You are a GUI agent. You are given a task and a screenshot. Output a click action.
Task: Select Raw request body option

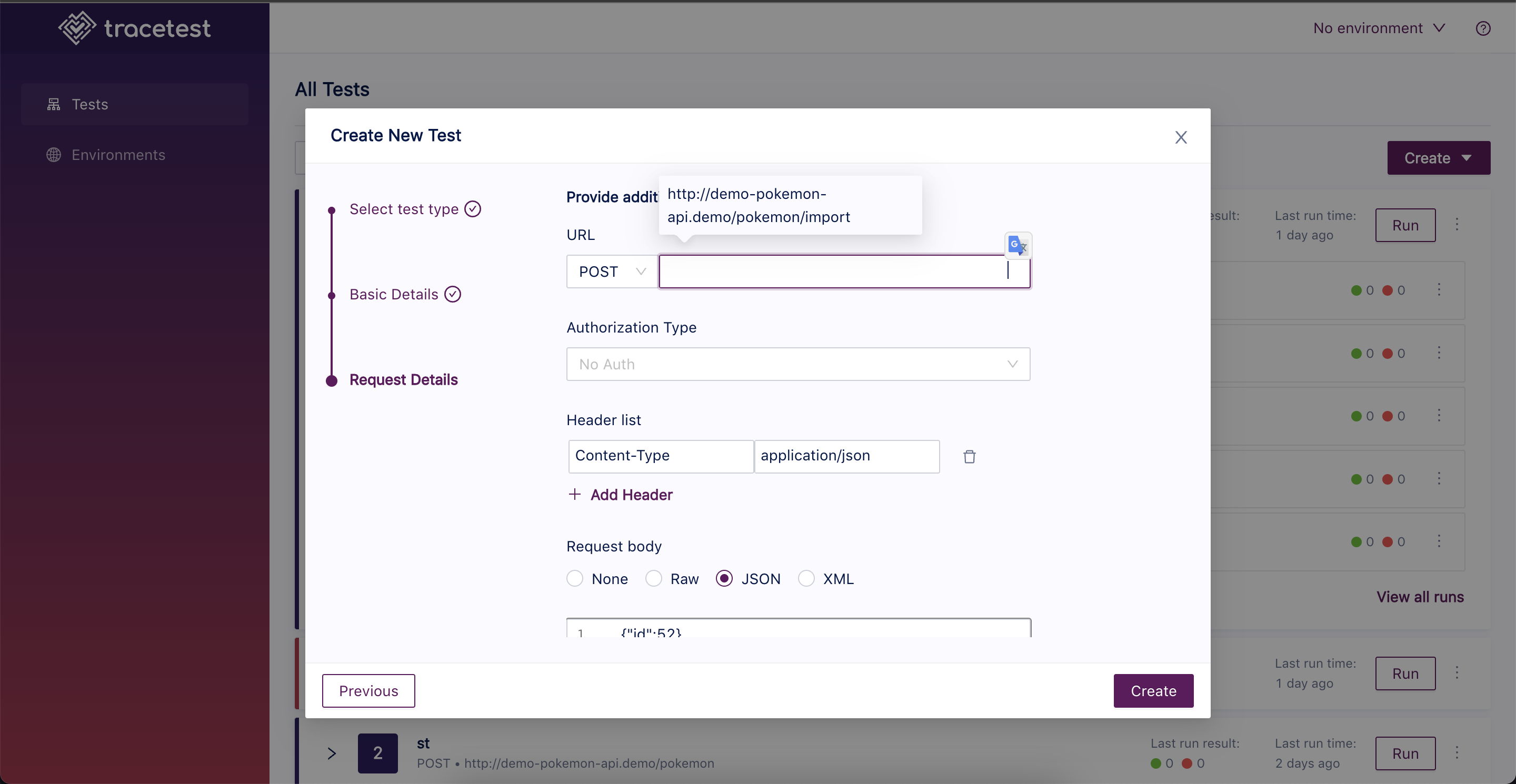point(654,579)
